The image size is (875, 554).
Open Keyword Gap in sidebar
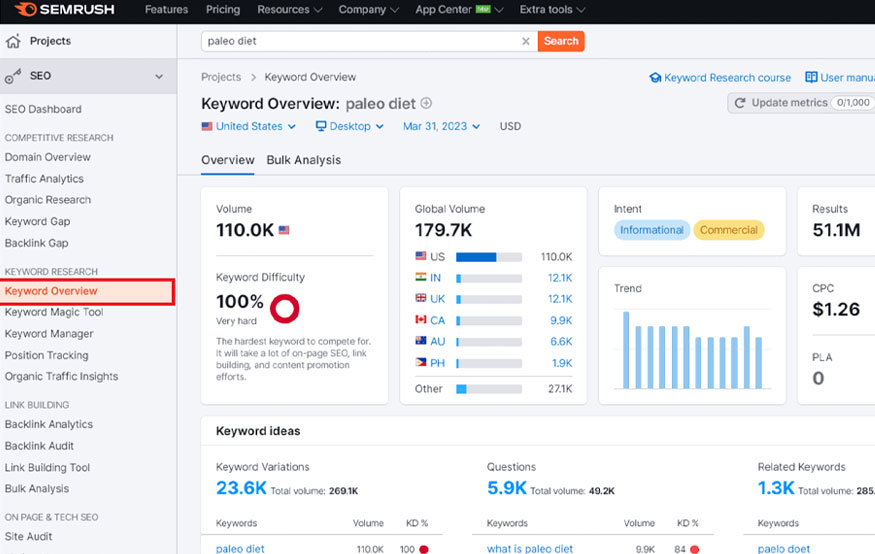(37, 221)
